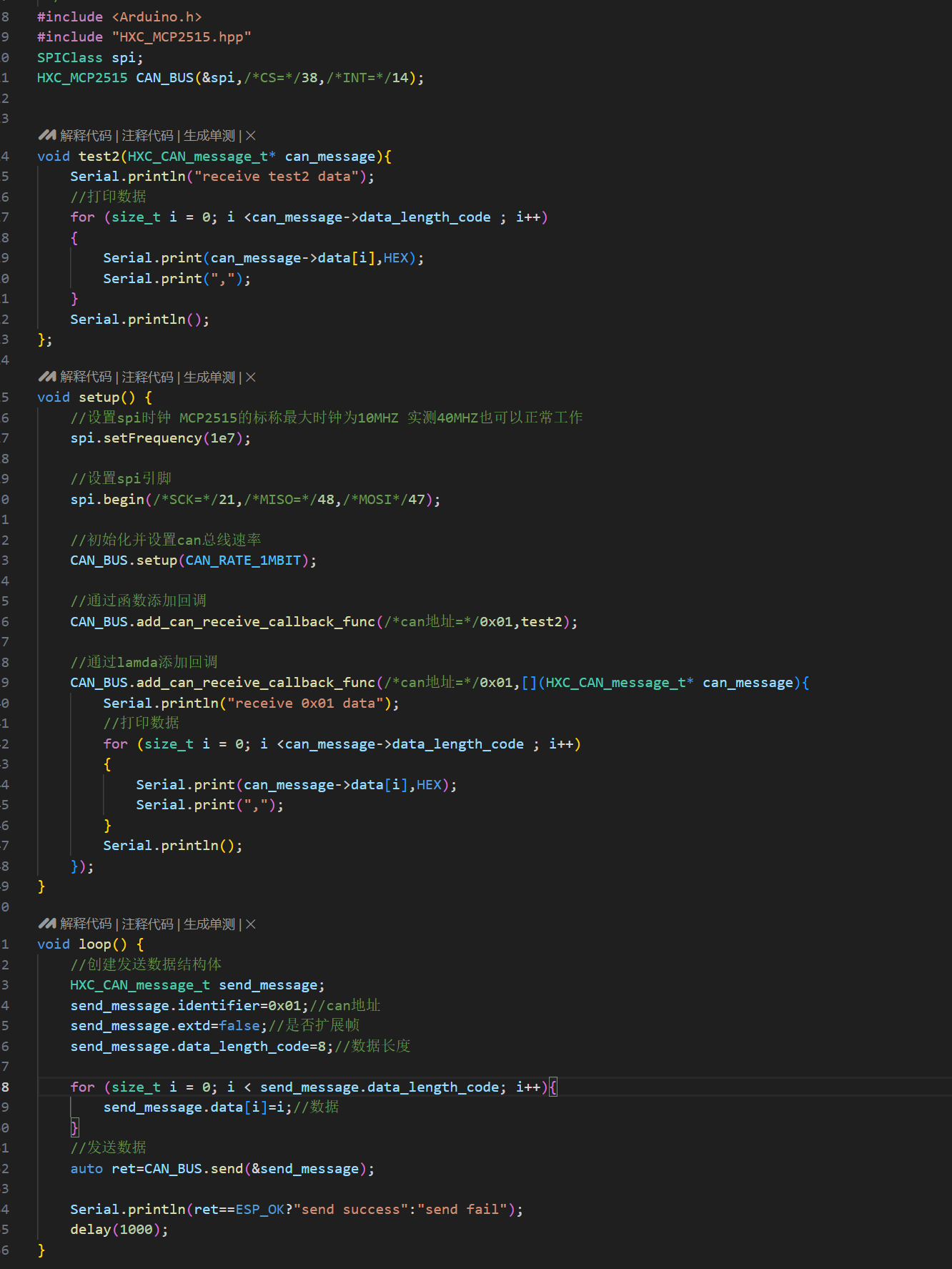Click 生成单测 above the test2 function
This screenshot has width=952, height=1269.
tap(209, 136)
